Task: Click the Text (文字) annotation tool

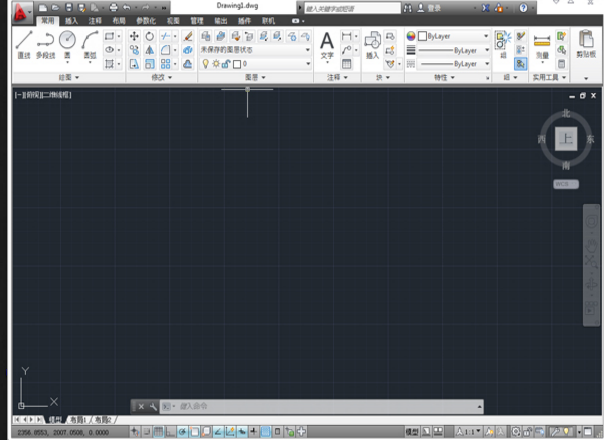Action: click(x=326, y=46)
